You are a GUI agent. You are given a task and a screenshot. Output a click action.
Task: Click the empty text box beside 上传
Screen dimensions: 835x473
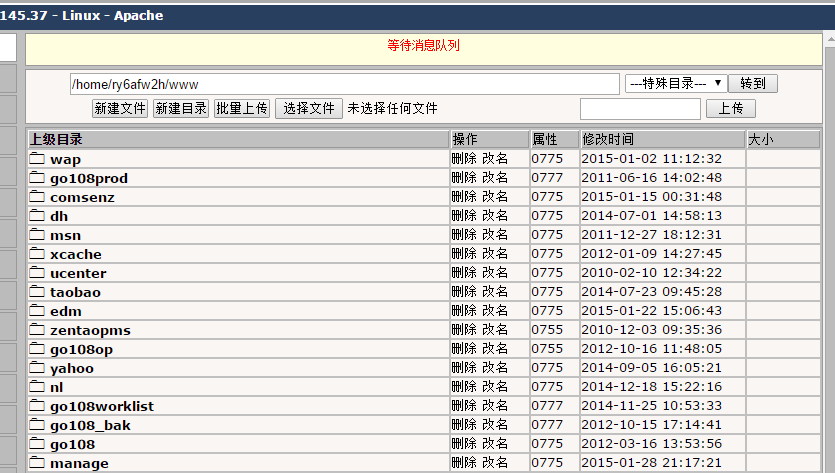coord(640,109)
